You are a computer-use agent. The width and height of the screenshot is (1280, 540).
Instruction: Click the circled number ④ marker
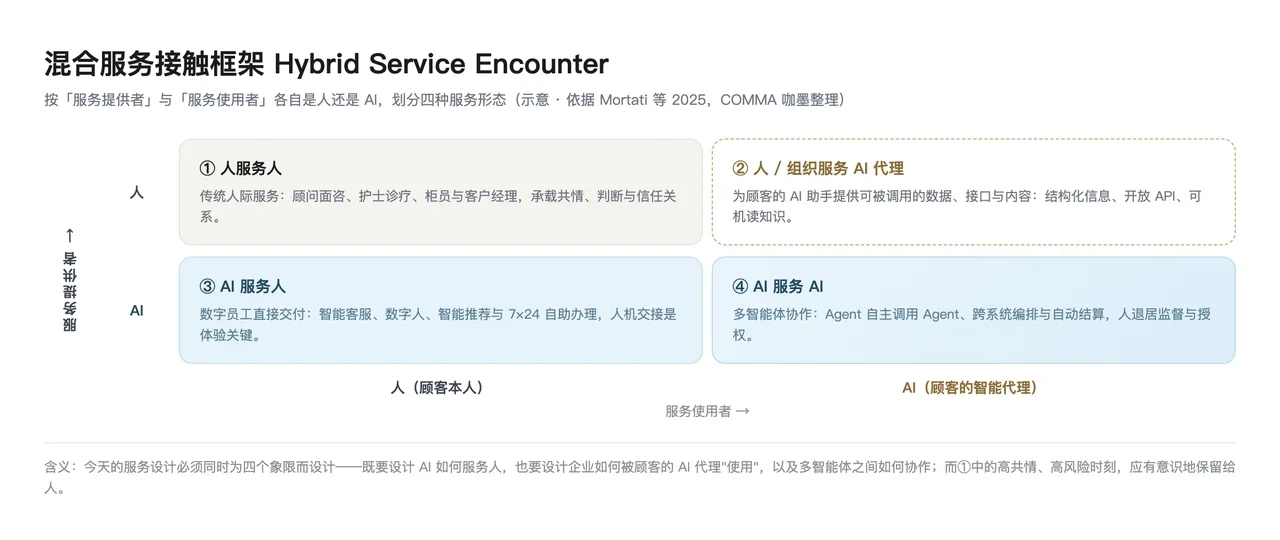click(x=740, y=286)
